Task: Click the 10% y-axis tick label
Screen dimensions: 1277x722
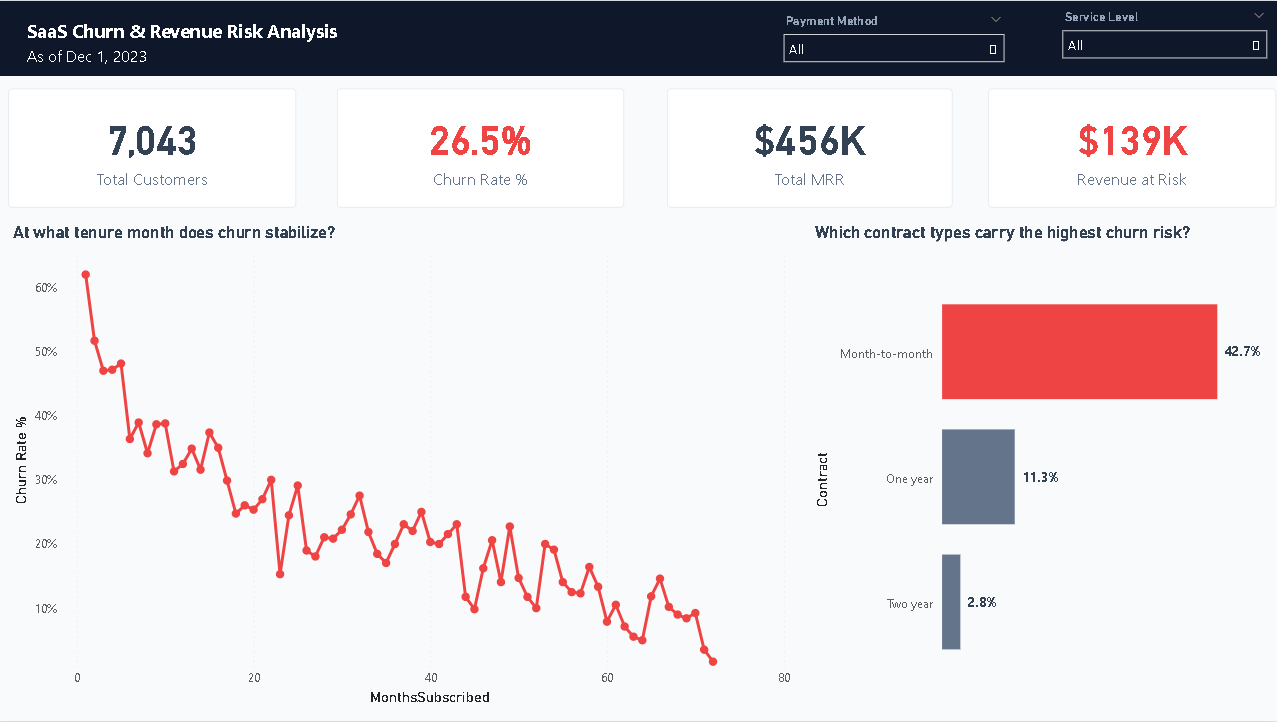Action: pyautogui.click(x=46, y=609)
